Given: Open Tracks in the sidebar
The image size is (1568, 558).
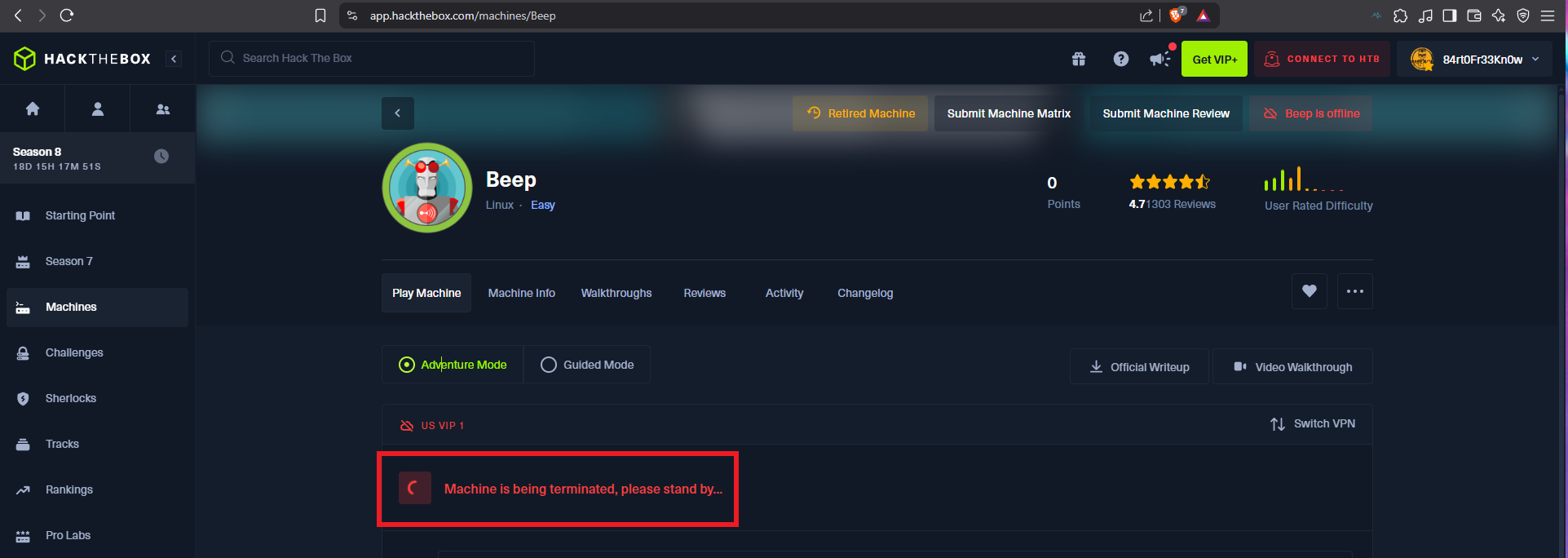Looking at the screenshot, I should click(98, 444).
